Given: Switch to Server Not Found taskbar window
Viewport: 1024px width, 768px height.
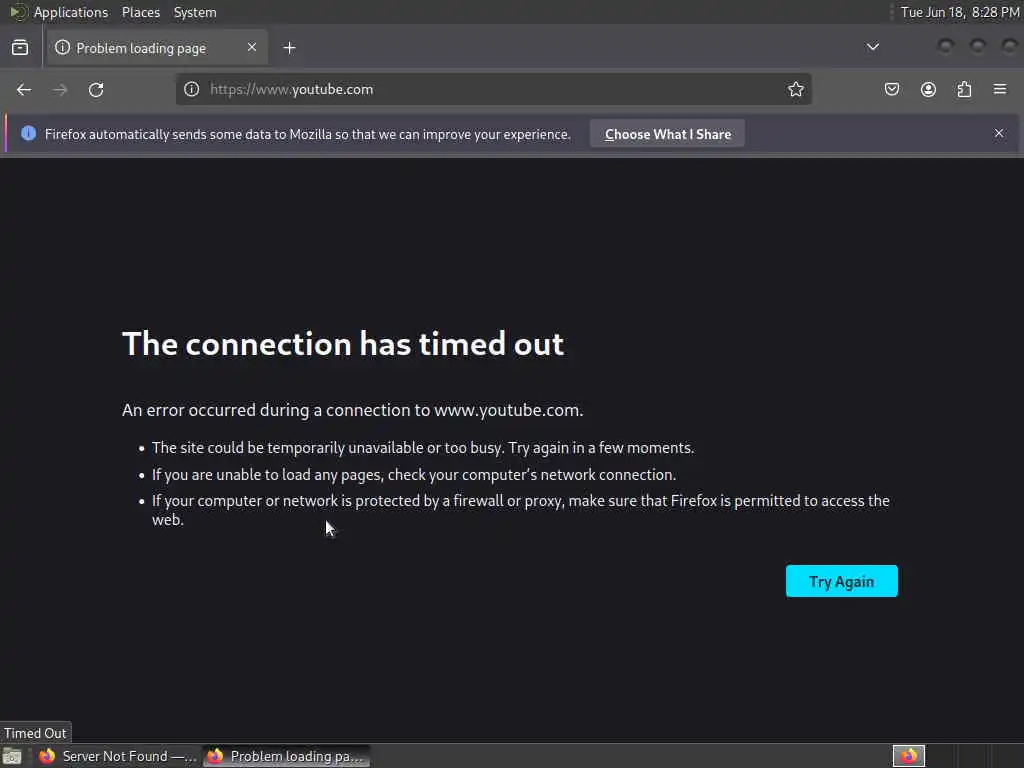Looking at the screenshot, I should pos(118,756).
